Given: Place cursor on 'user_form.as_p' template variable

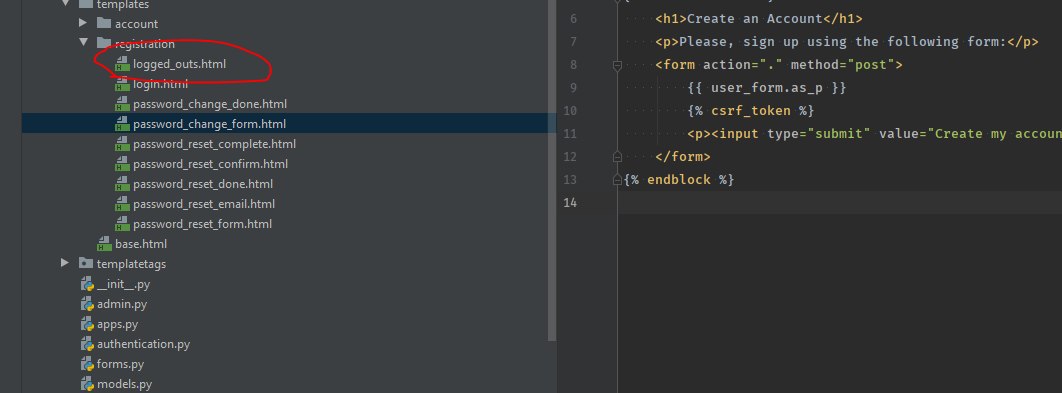Looking at the screenshot, I should point(767,87).
